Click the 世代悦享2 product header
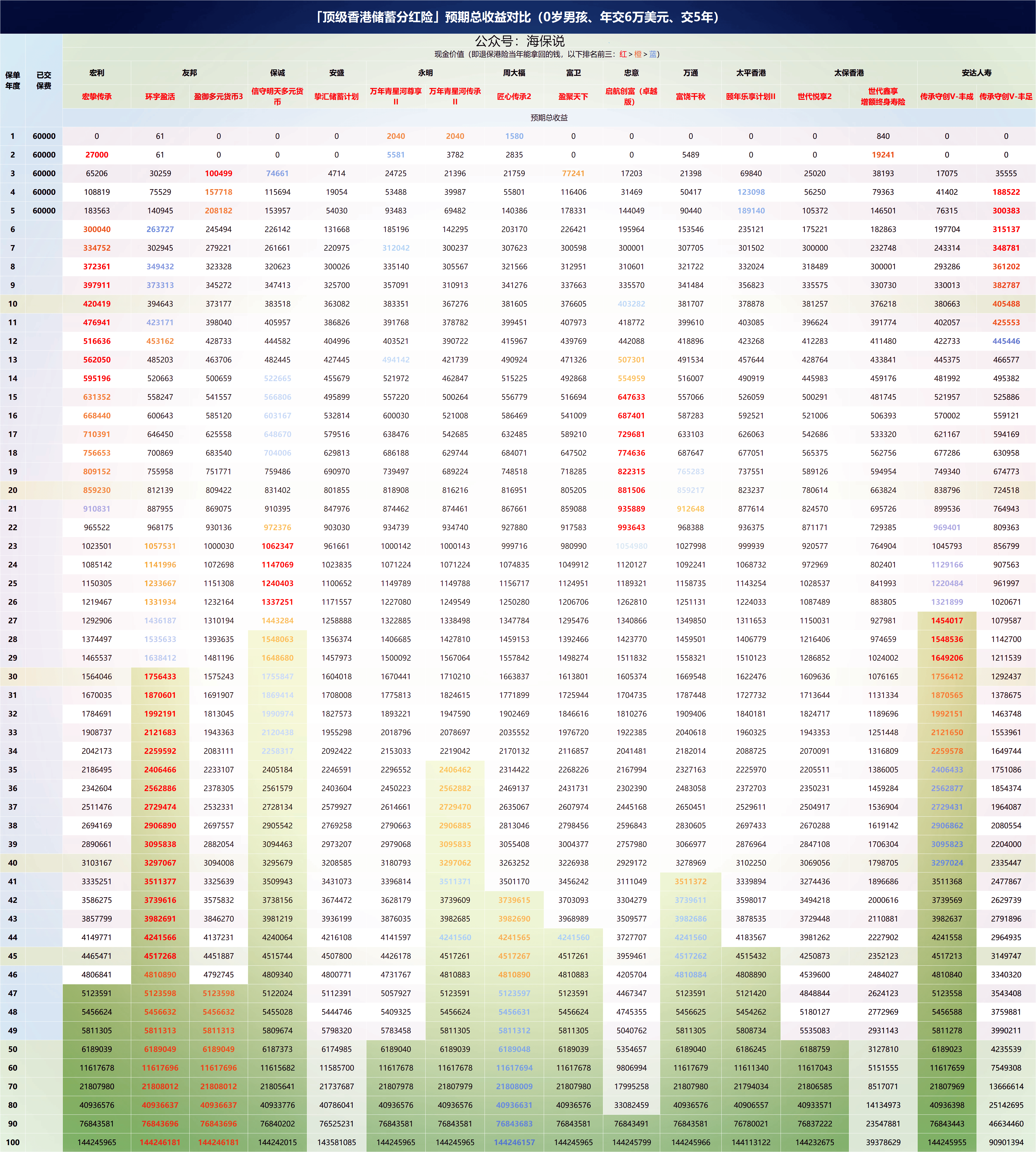The image size is (1036, 1152). pyautogui.click(x=815, y=96)
